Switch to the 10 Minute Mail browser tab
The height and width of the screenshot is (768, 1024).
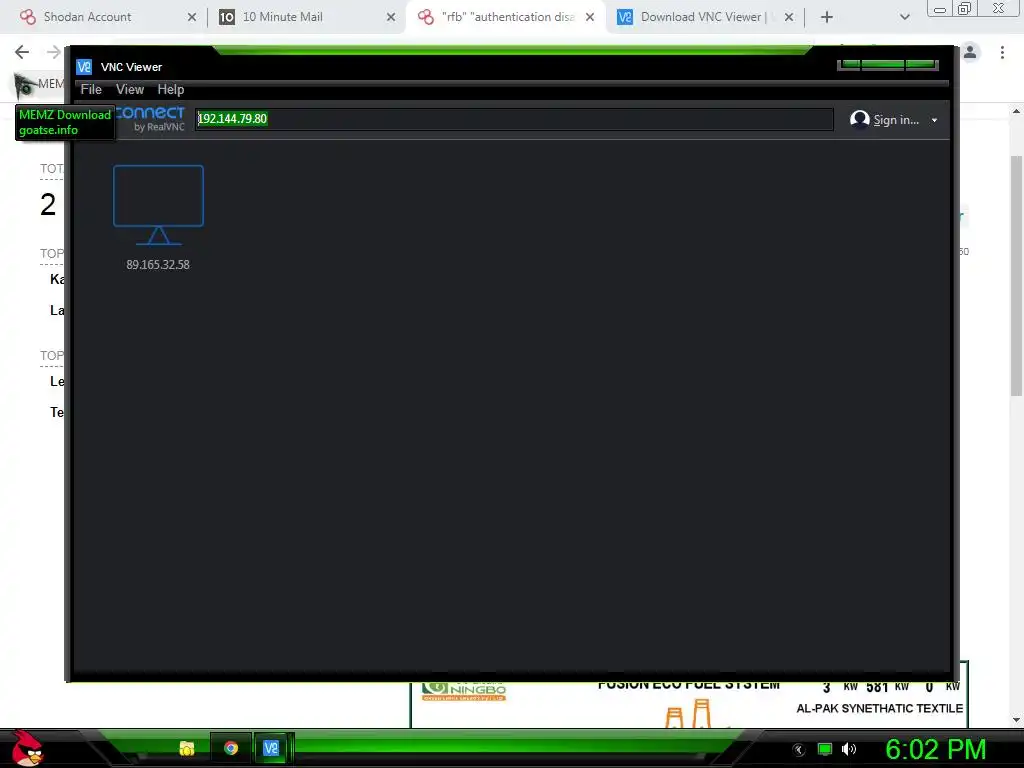307,17
